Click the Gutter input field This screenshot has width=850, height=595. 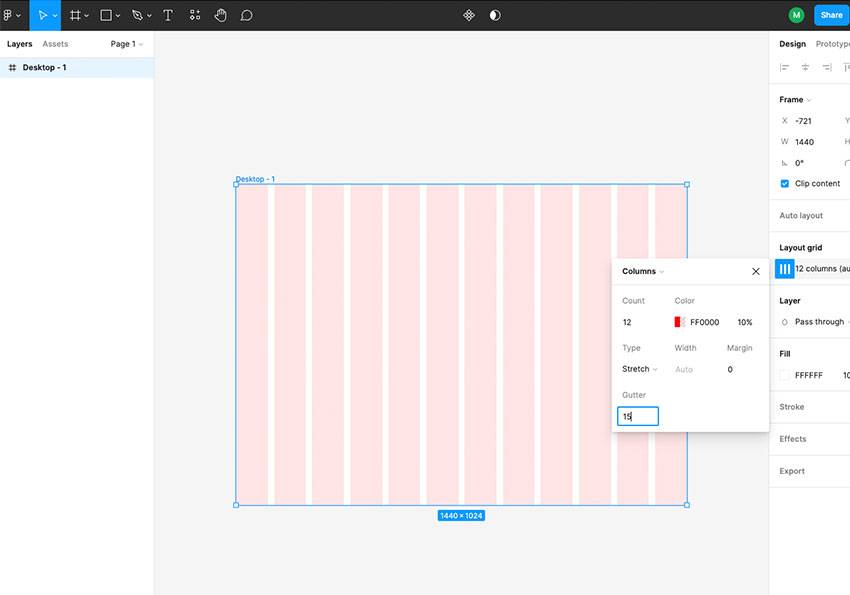tap(638, 416)
